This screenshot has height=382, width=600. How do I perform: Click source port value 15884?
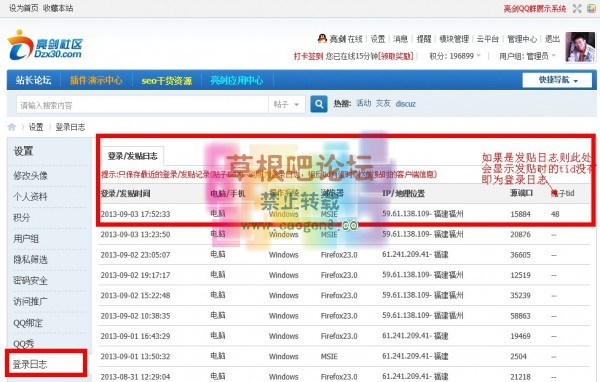[x=520, y=214]
